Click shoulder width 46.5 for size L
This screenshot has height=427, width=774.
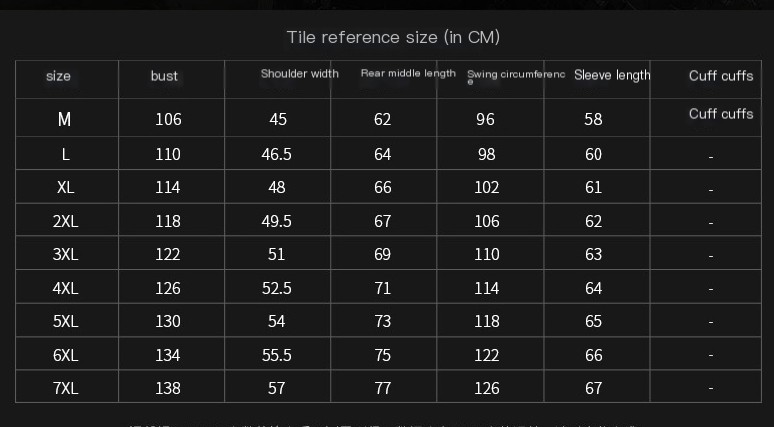[x=277, y=155]
